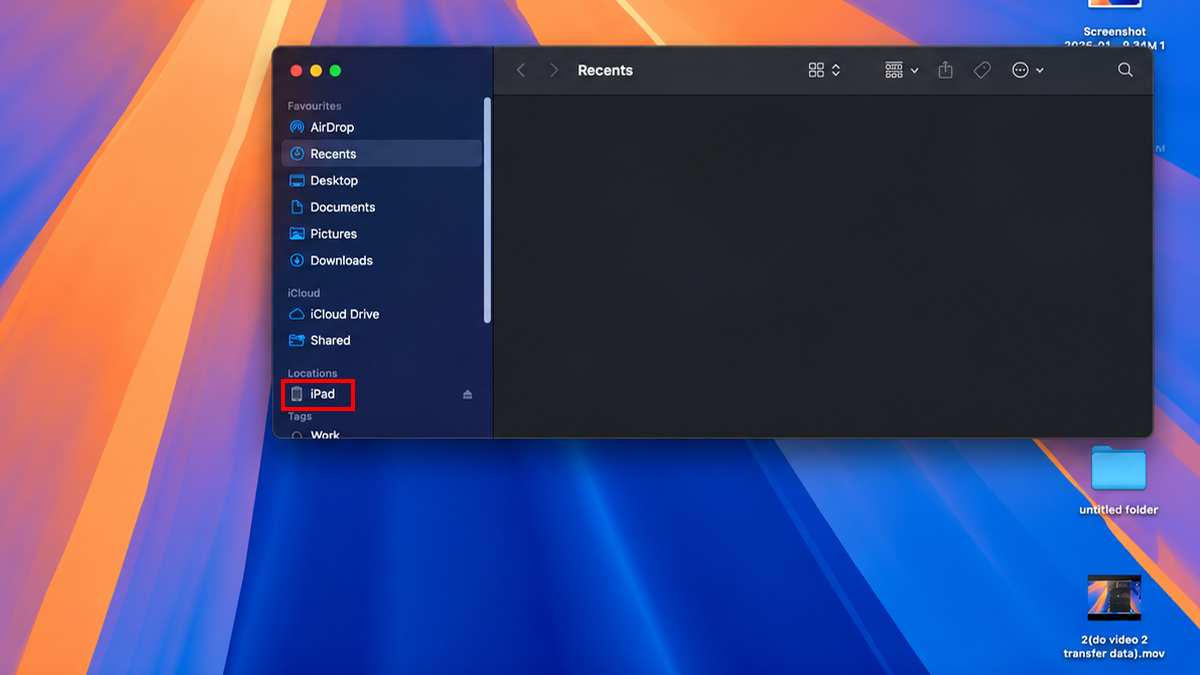Click the Share toolbar icon
The height and width of the screenshot is (675, 1200).
pyautogui.click(x=945, y=70)
